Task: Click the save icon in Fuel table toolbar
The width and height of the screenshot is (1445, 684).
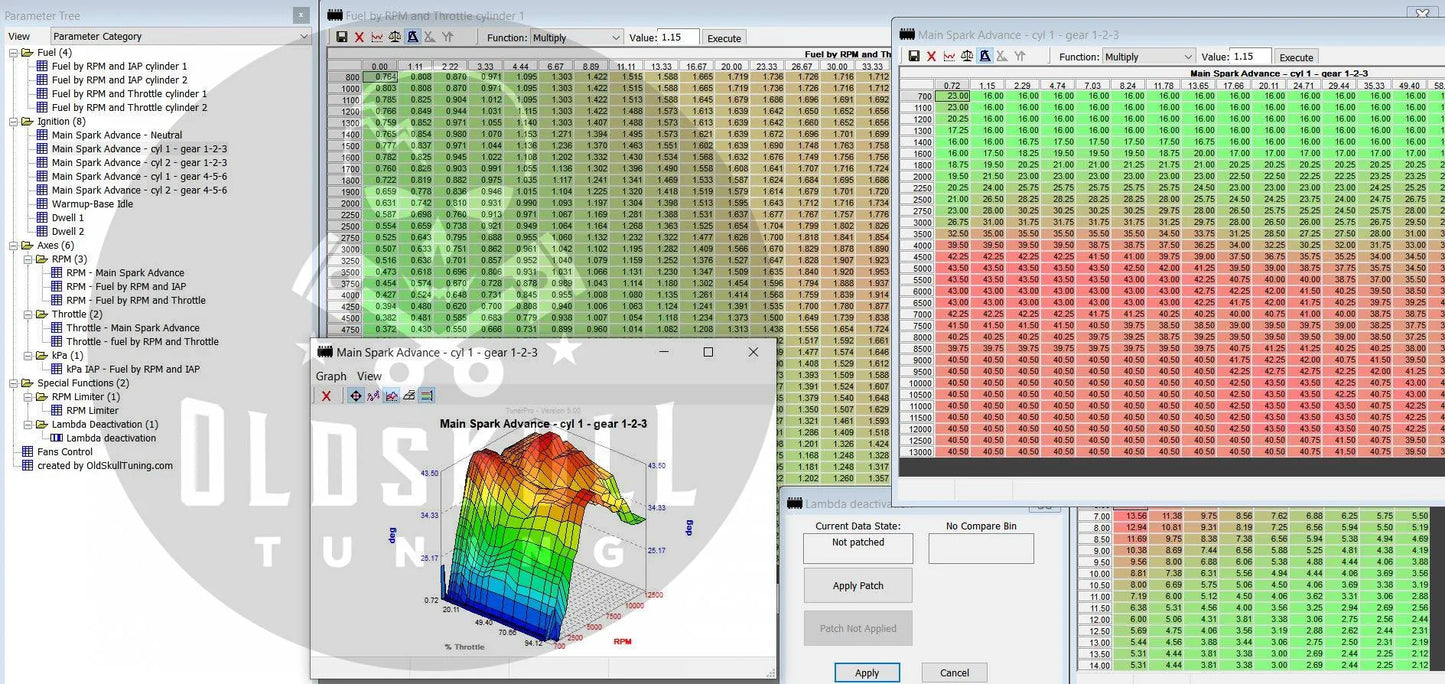Action: click(x=342, y=37)
